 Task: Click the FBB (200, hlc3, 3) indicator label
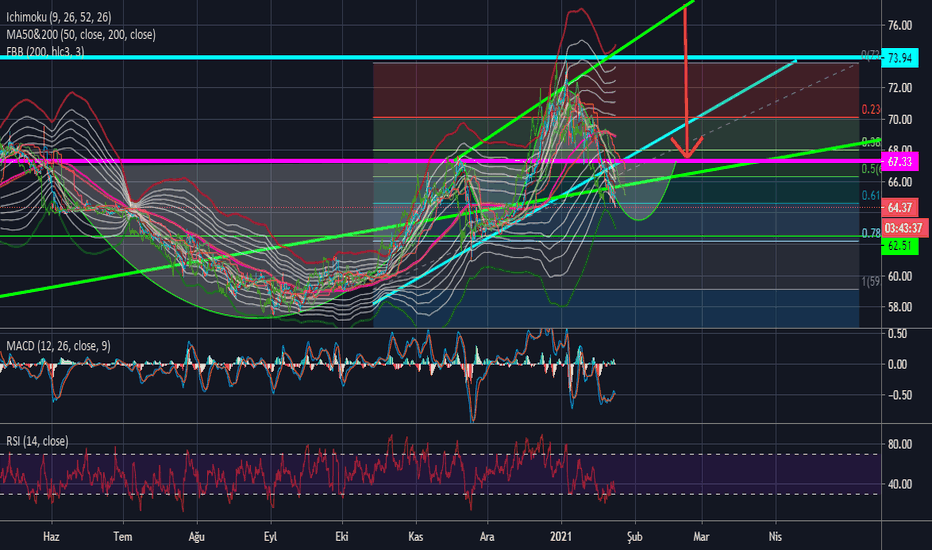45,52
